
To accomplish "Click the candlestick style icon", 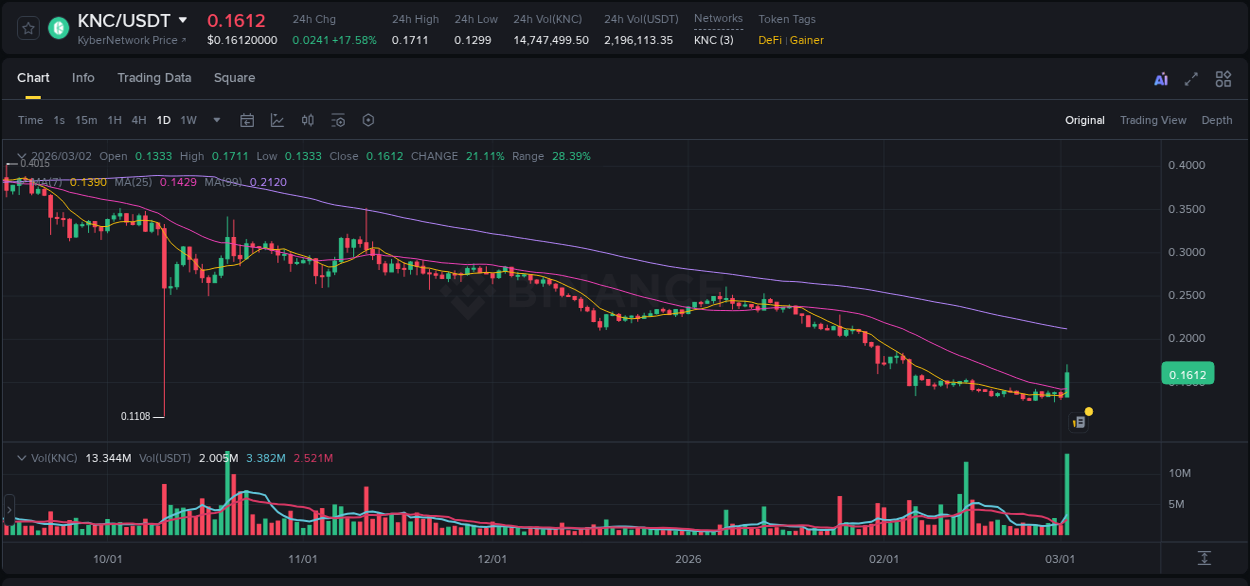I will (x=307, y=119).
